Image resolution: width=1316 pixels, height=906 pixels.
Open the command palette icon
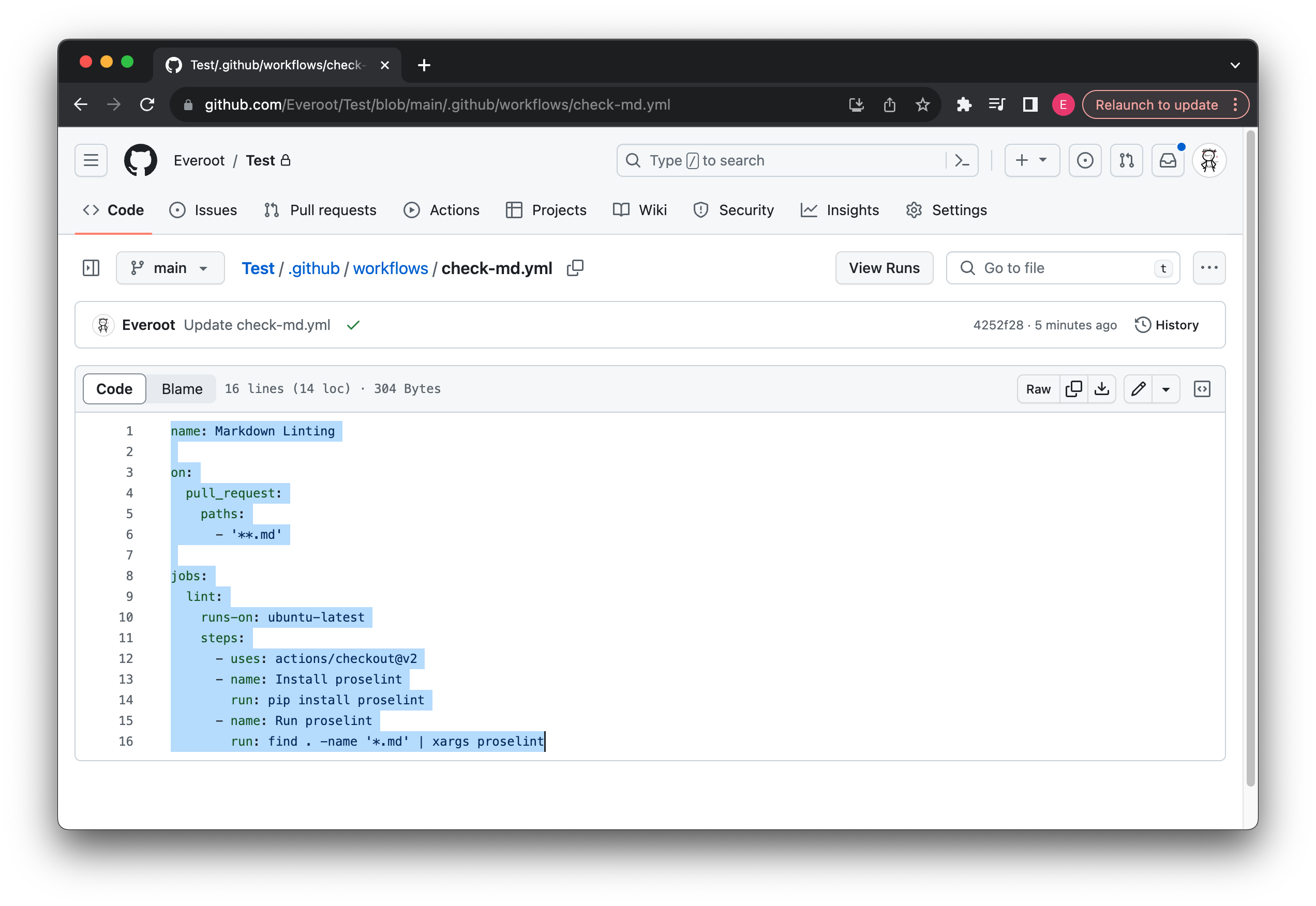click(x=962, y=161)
